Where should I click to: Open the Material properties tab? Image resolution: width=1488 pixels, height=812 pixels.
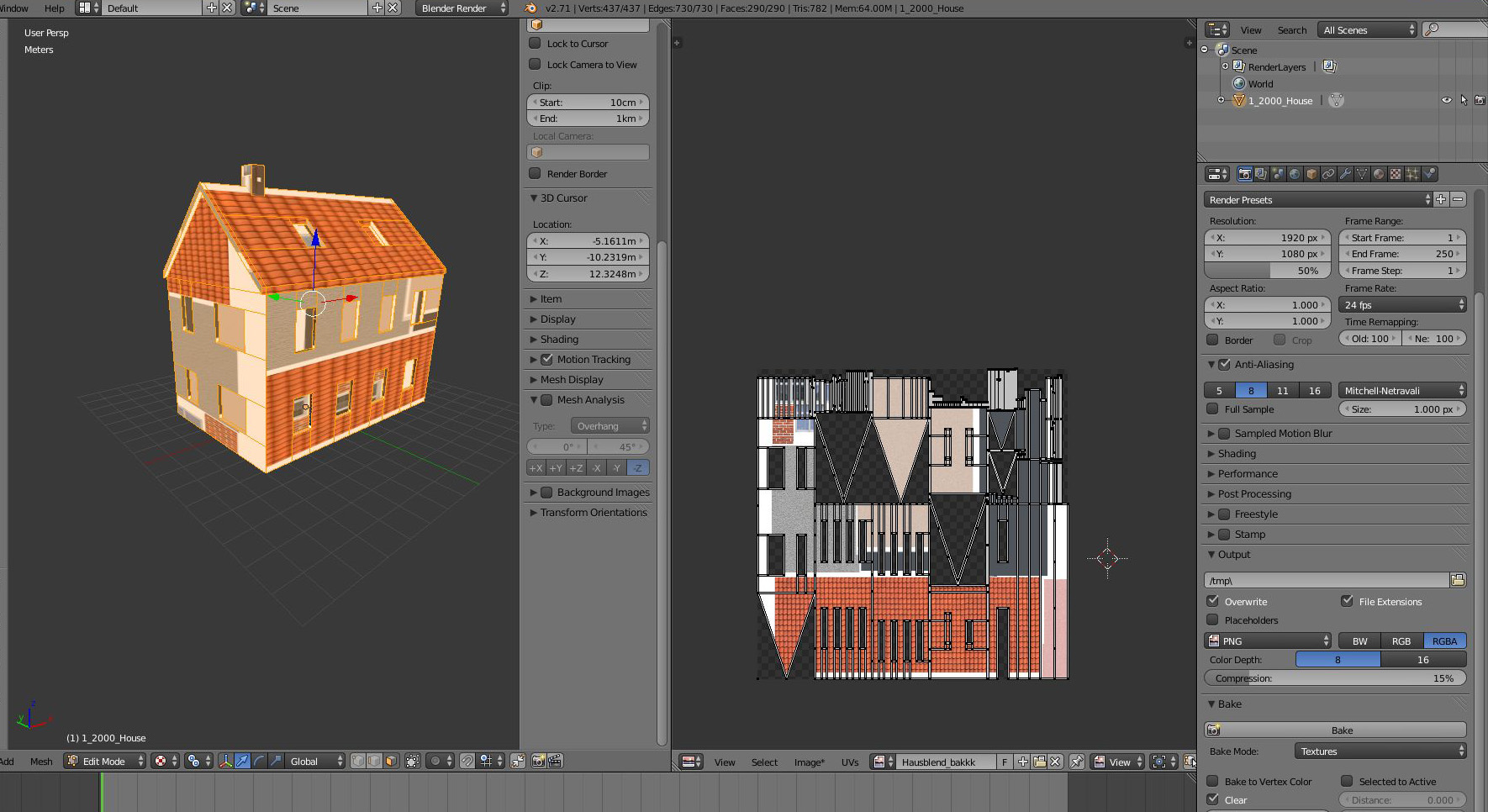(1379, 174)
